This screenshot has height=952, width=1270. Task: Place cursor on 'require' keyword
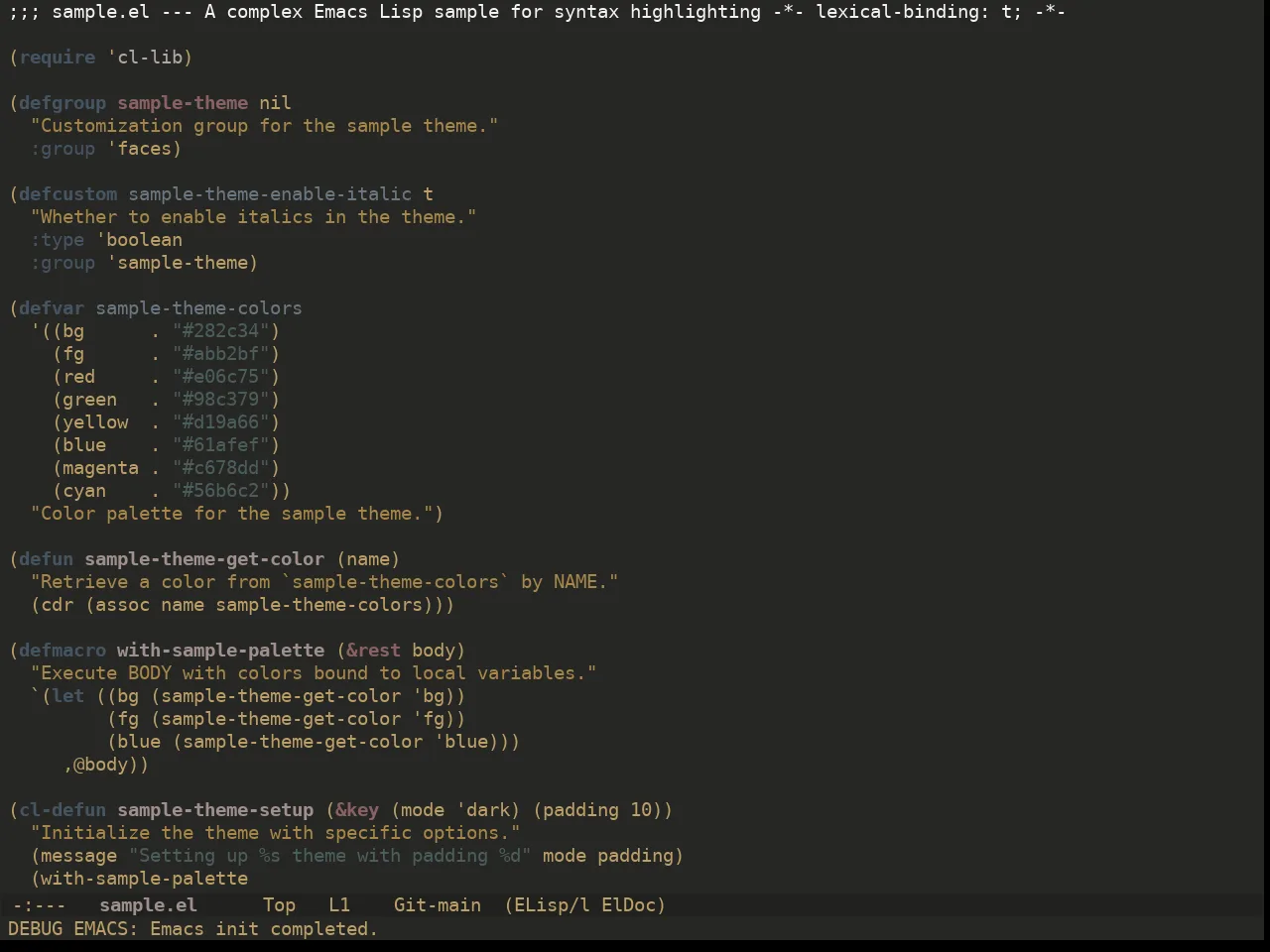click(58, 58)
